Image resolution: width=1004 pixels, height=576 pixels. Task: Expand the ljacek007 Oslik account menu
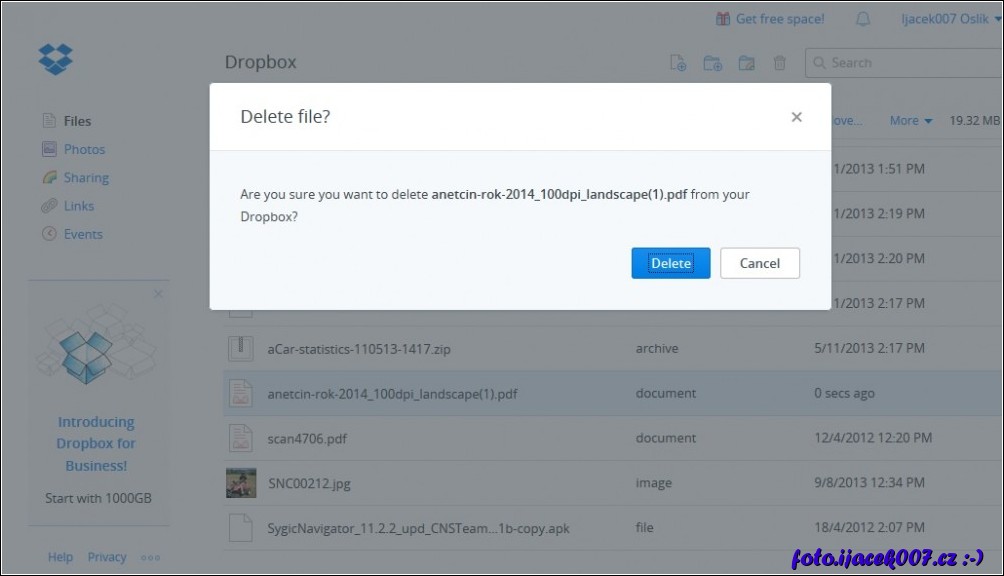944,19
